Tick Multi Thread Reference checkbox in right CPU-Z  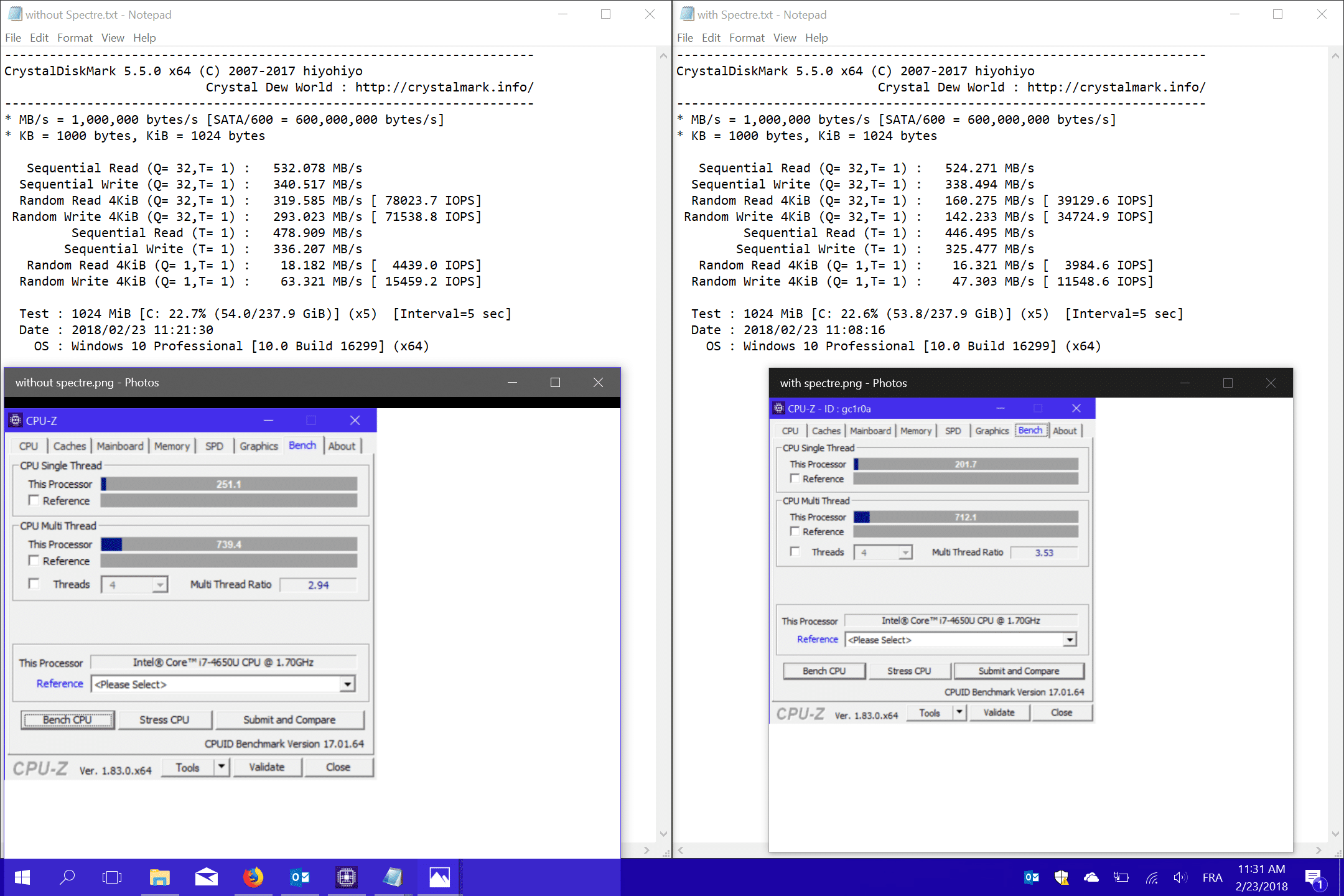(795, 531)
